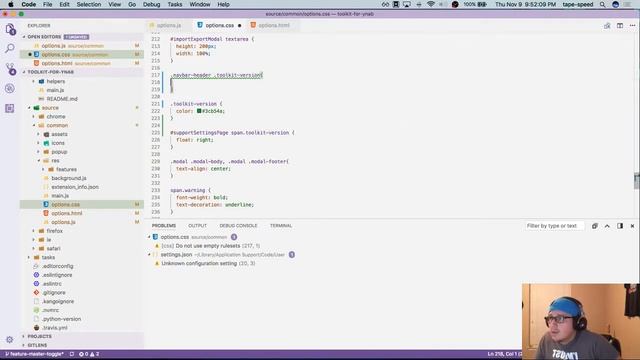The width and height of the screenshot is (640, 360).
Task: Expand the tasks folder
Action: (x=48, y=258)
